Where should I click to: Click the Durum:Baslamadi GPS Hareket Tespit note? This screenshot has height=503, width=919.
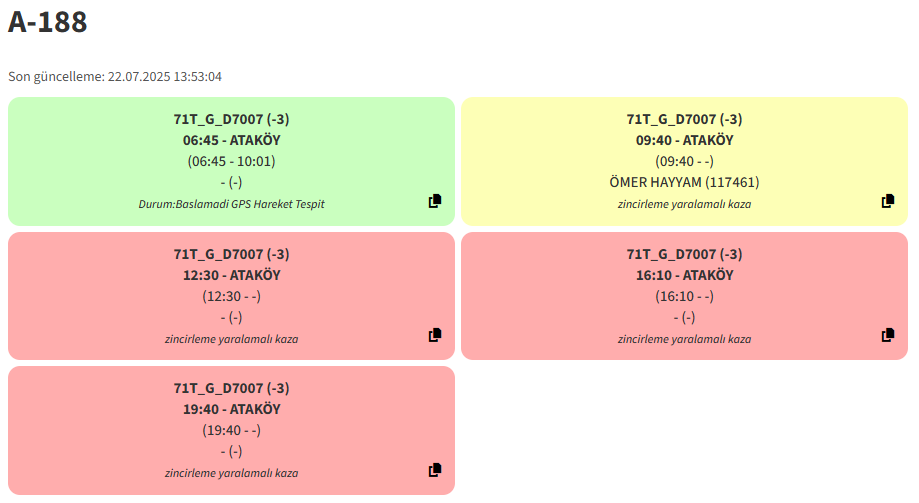pyautogui.click(x=232, y=204)
